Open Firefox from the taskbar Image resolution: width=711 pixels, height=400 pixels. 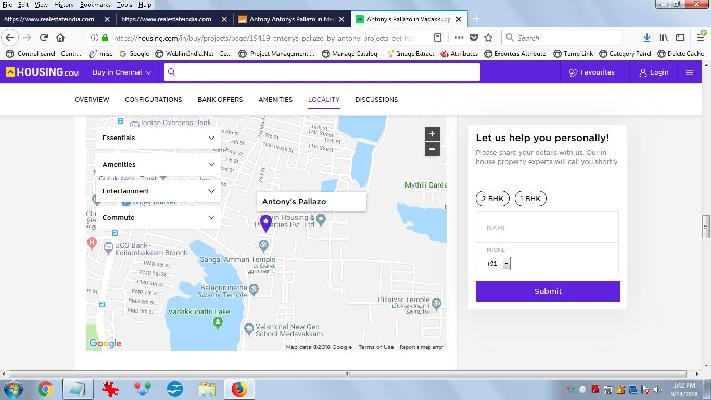click(239, 389)
